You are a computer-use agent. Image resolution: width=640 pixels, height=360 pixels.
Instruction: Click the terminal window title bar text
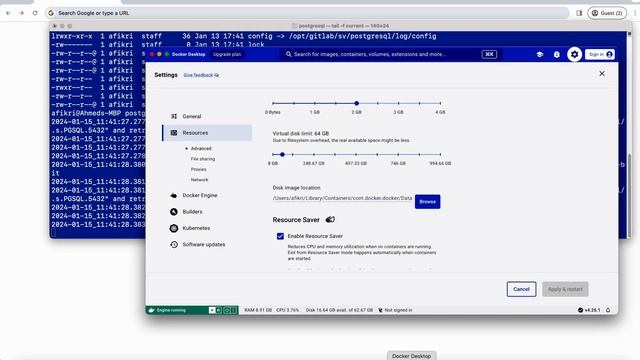click(x=343, y=26)
